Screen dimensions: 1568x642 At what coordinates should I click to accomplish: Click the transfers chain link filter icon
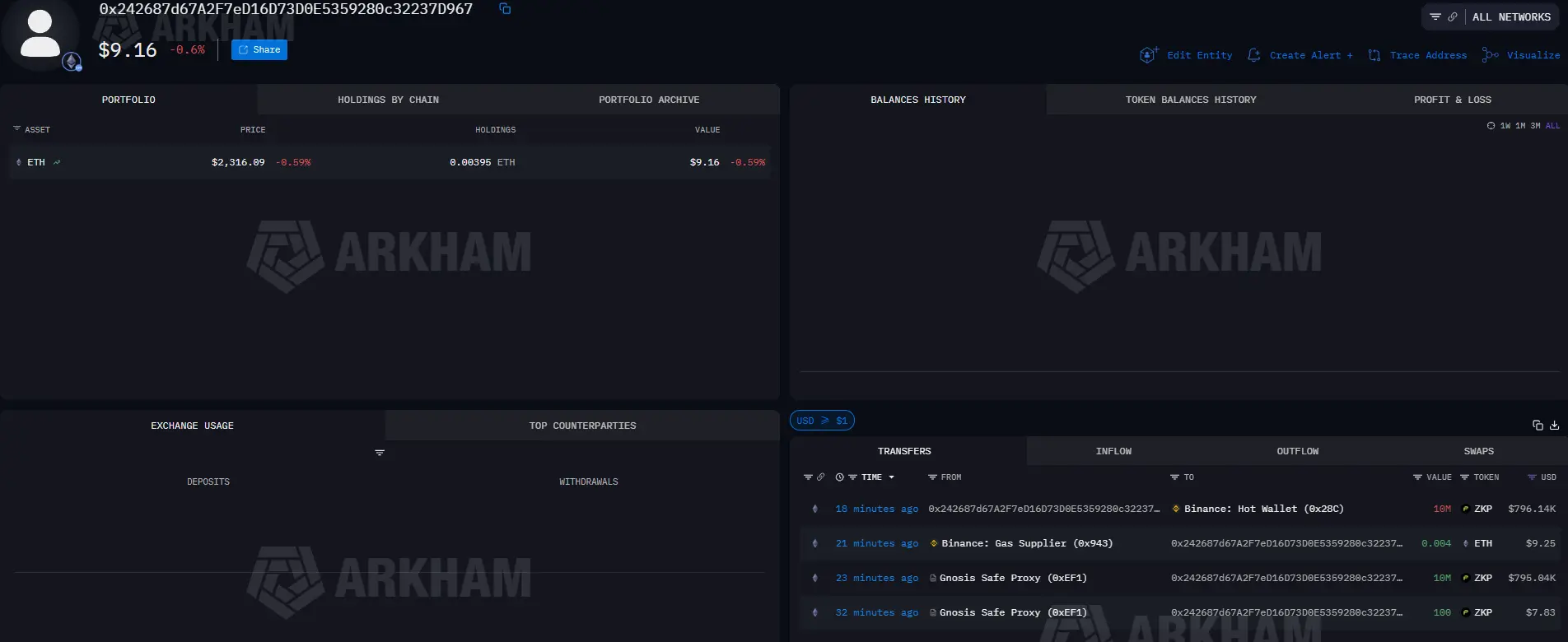pyautogui.click(x=820, y=477)
